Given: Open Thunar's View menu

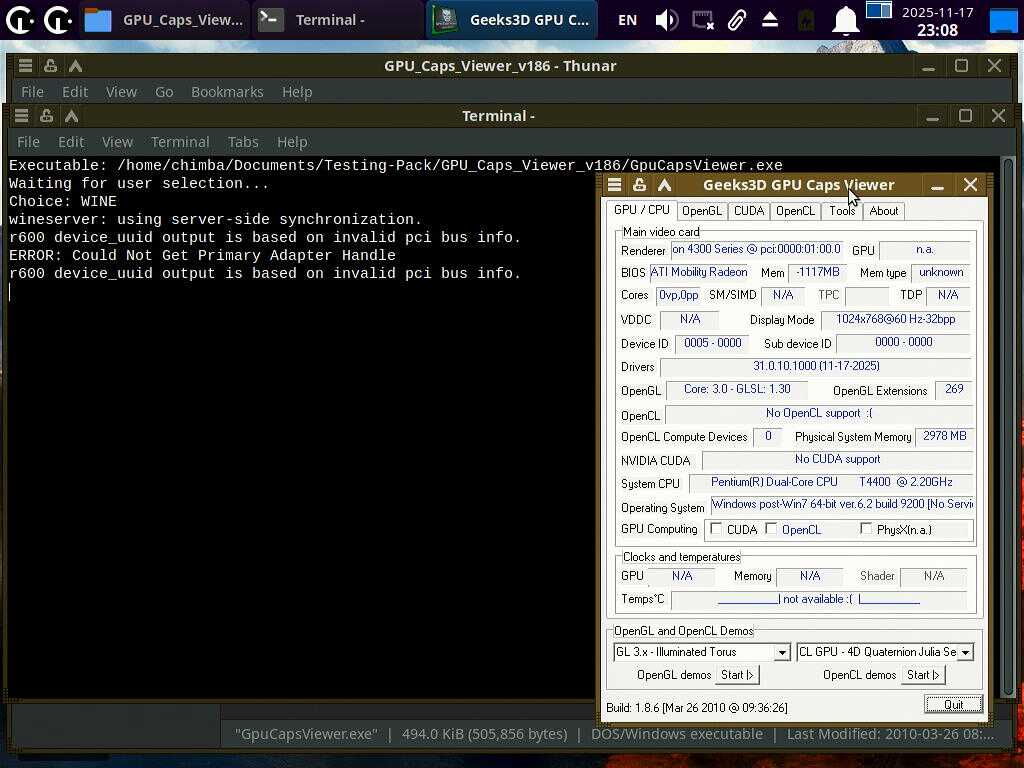Looking at the screenshot, I should click(x=121, y=91).
